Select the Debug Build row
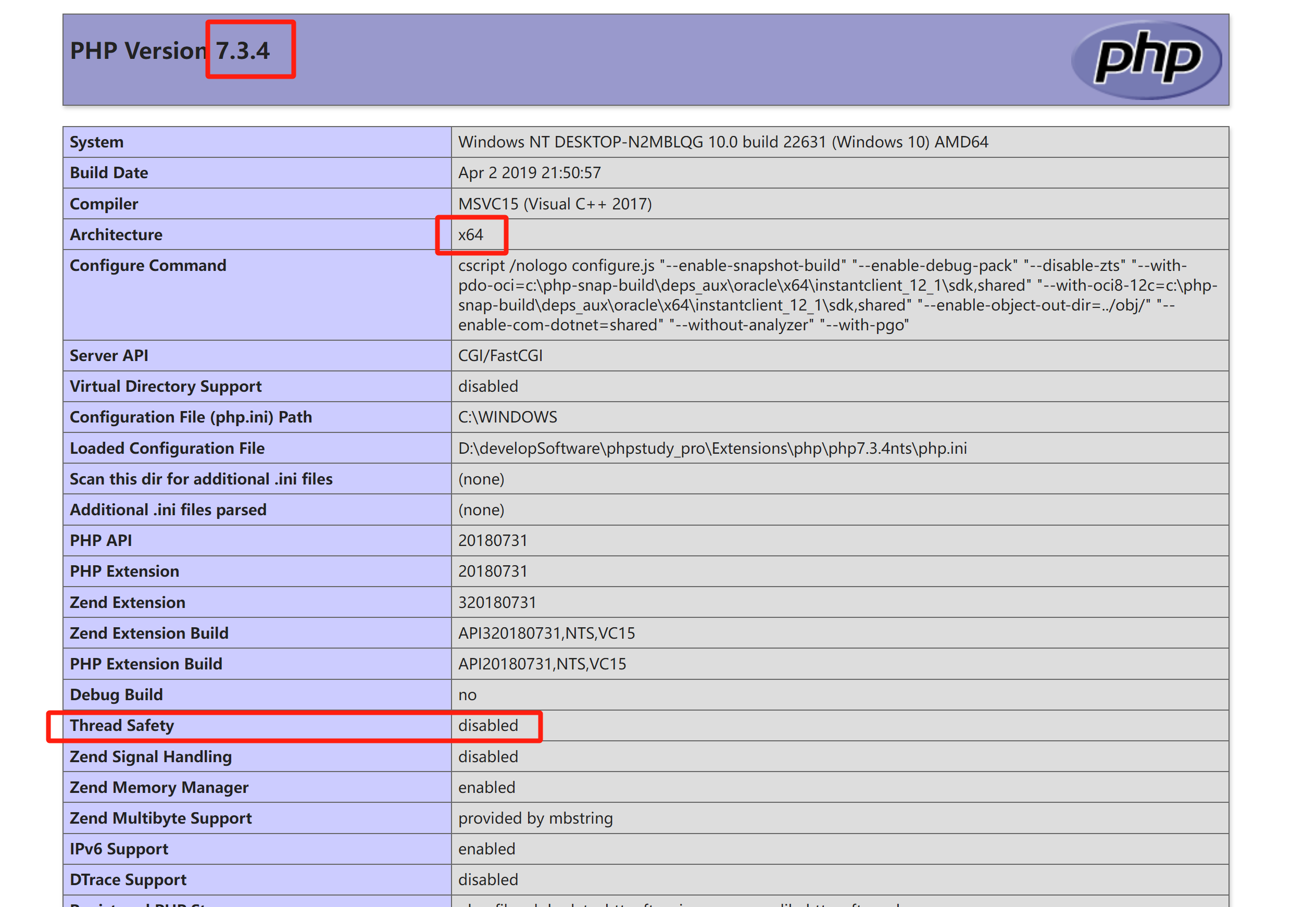1316x907 pixels. click(x=466, y=694)
